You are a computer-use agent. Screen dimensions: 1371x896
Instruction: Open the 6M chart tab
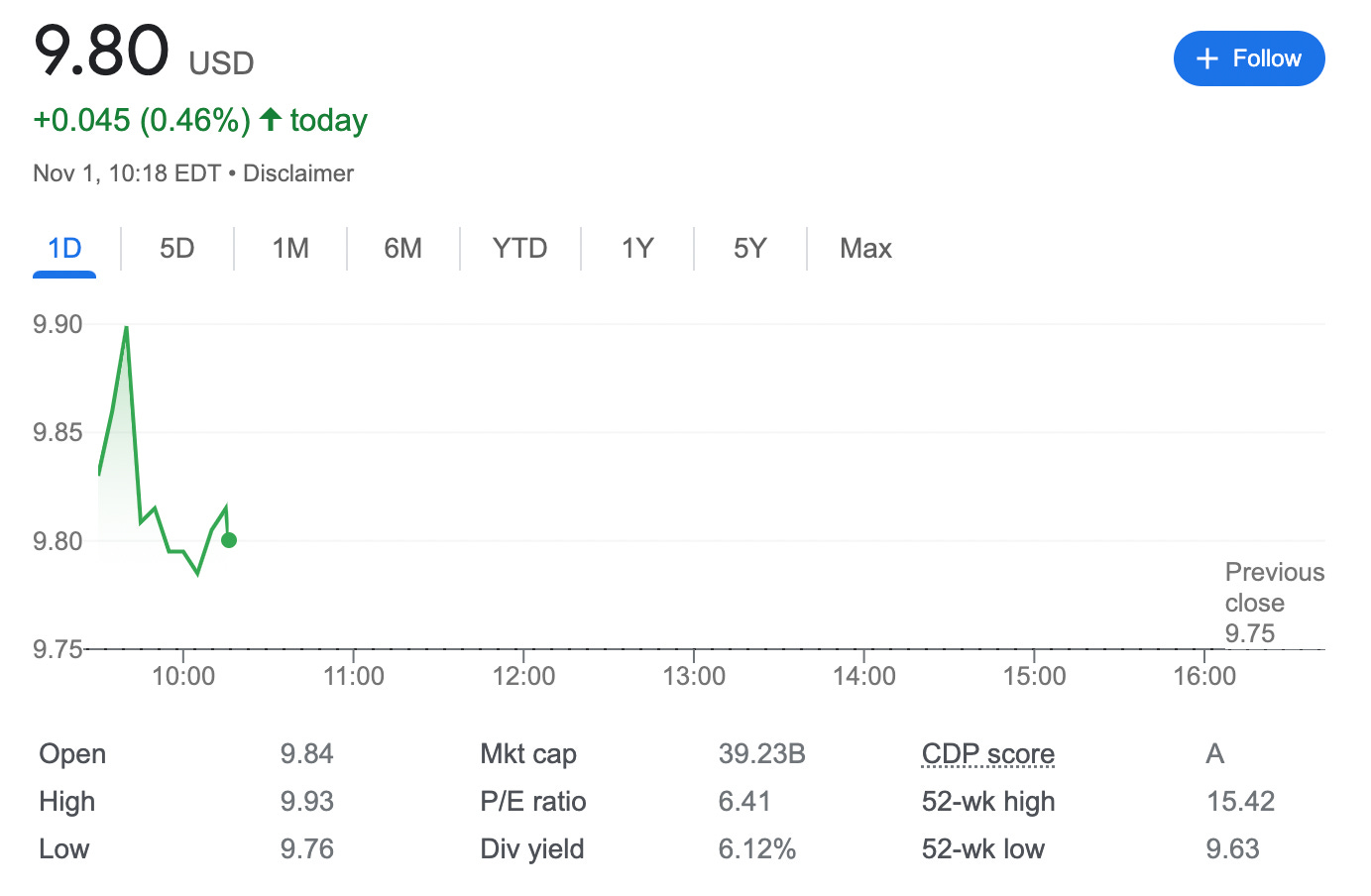402,248
